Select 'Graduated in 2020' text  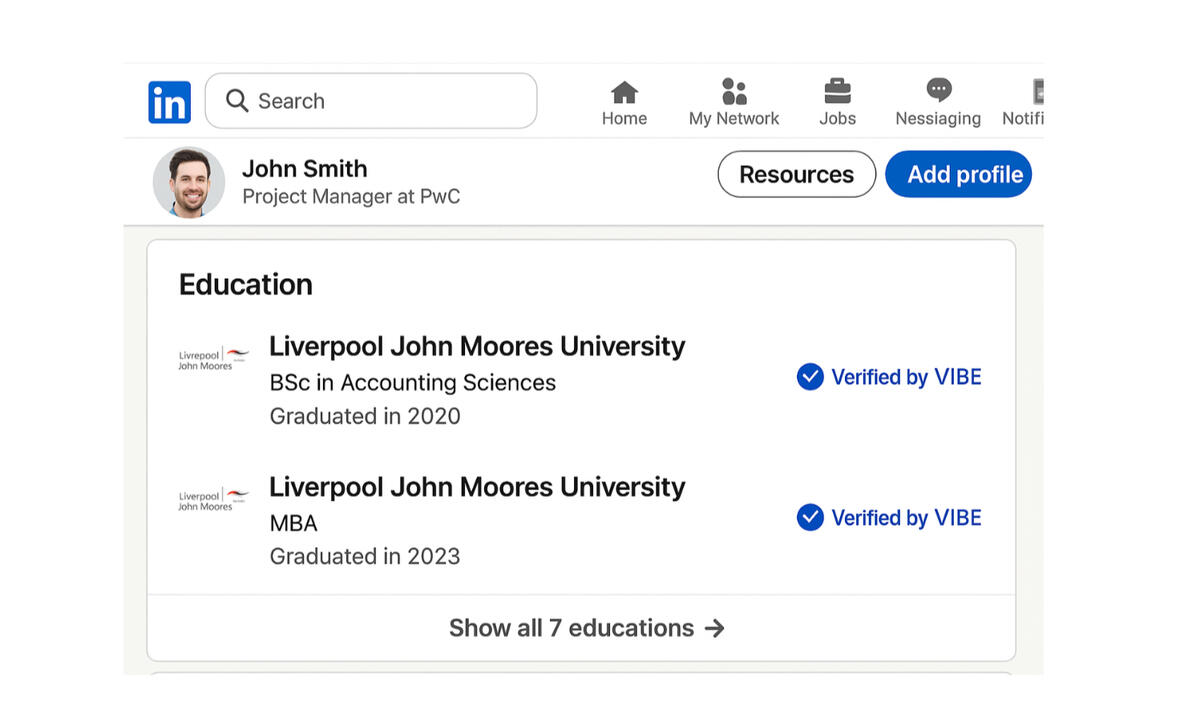[x=365, y=416]
